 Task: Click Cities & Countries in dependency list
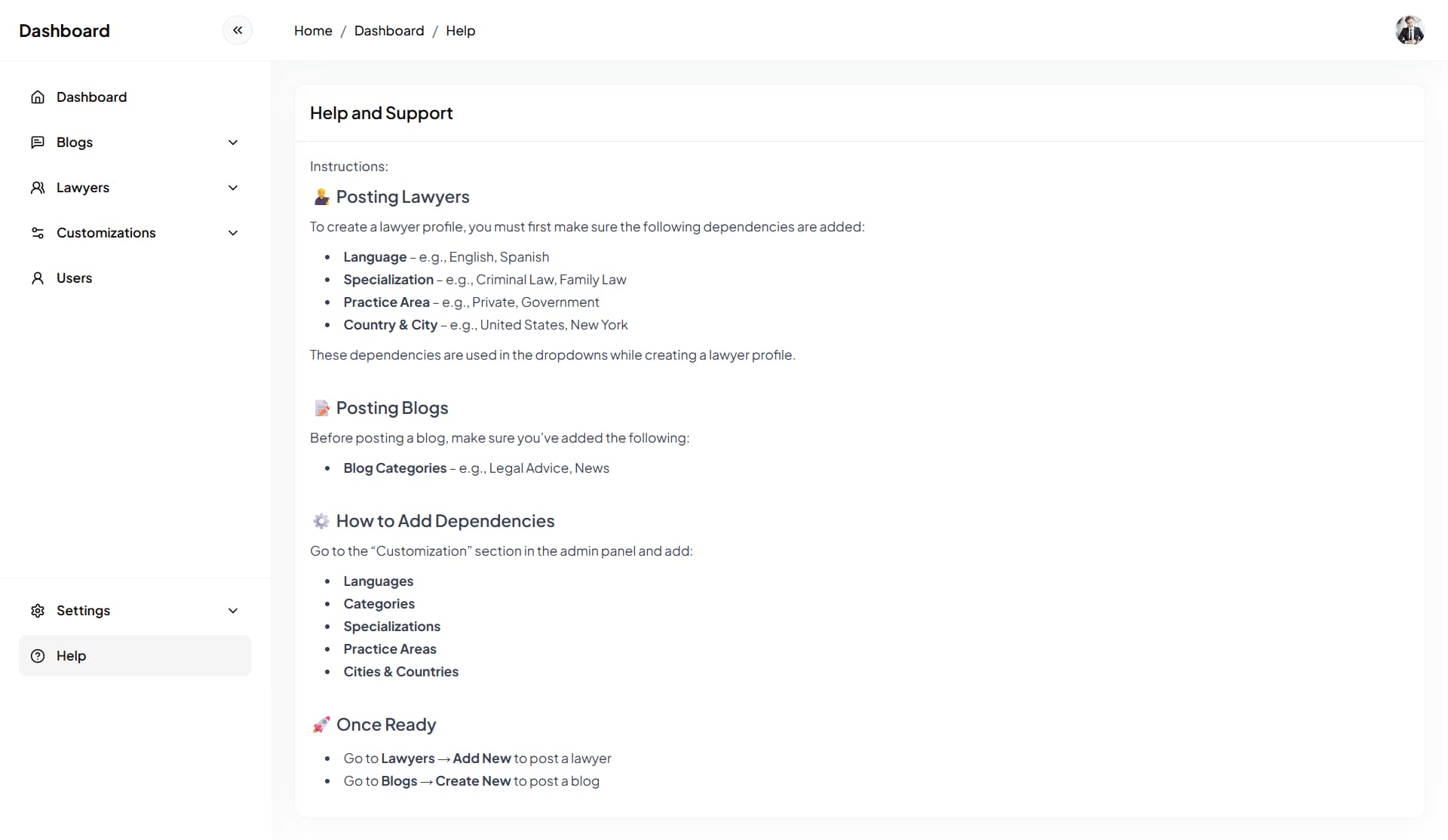click(401, 672)
